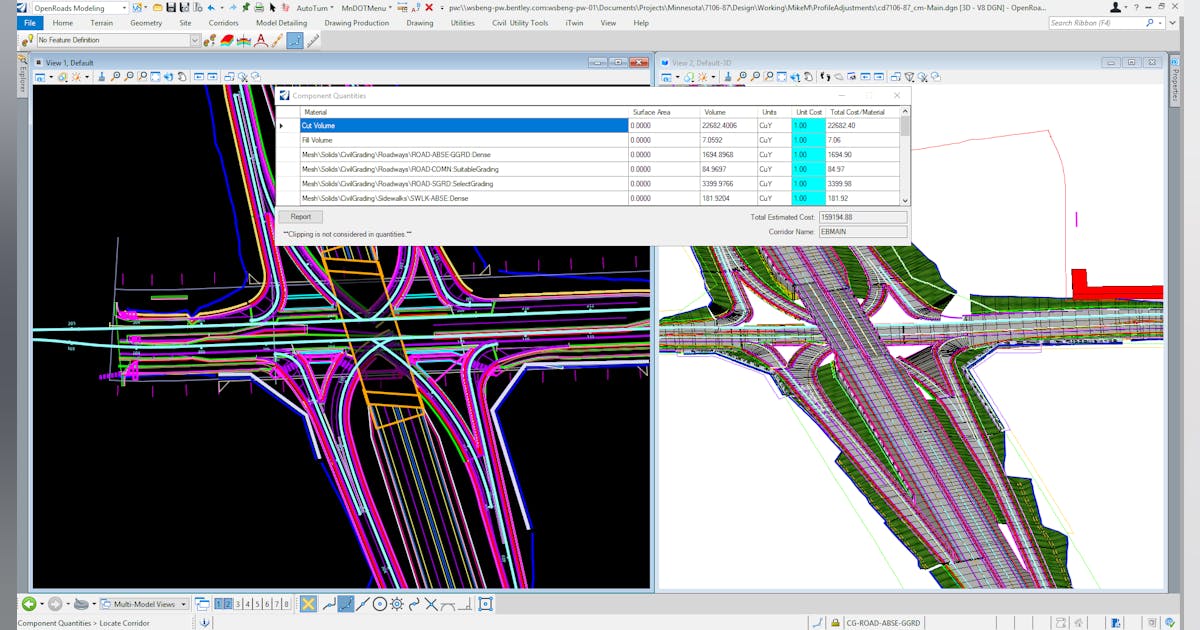Click the green Back navigation button
Screen dimensions: 1200x630
29,603
